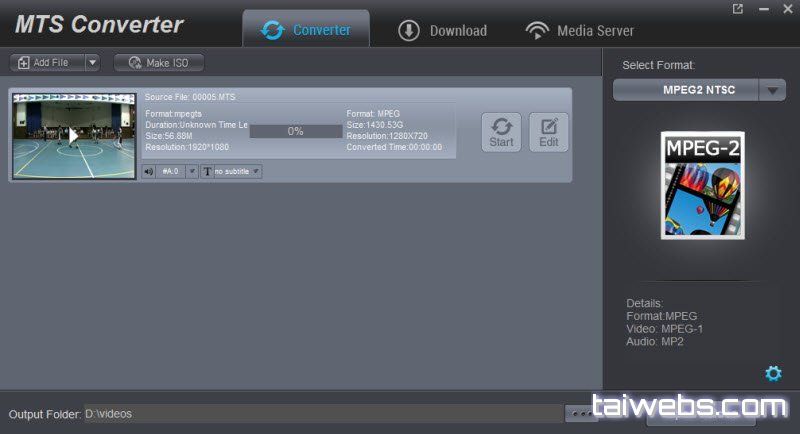Click the Output Folder path field
The width and height of the screenshot is (800, 434).
pyautogui.click(x=320, y=413)
